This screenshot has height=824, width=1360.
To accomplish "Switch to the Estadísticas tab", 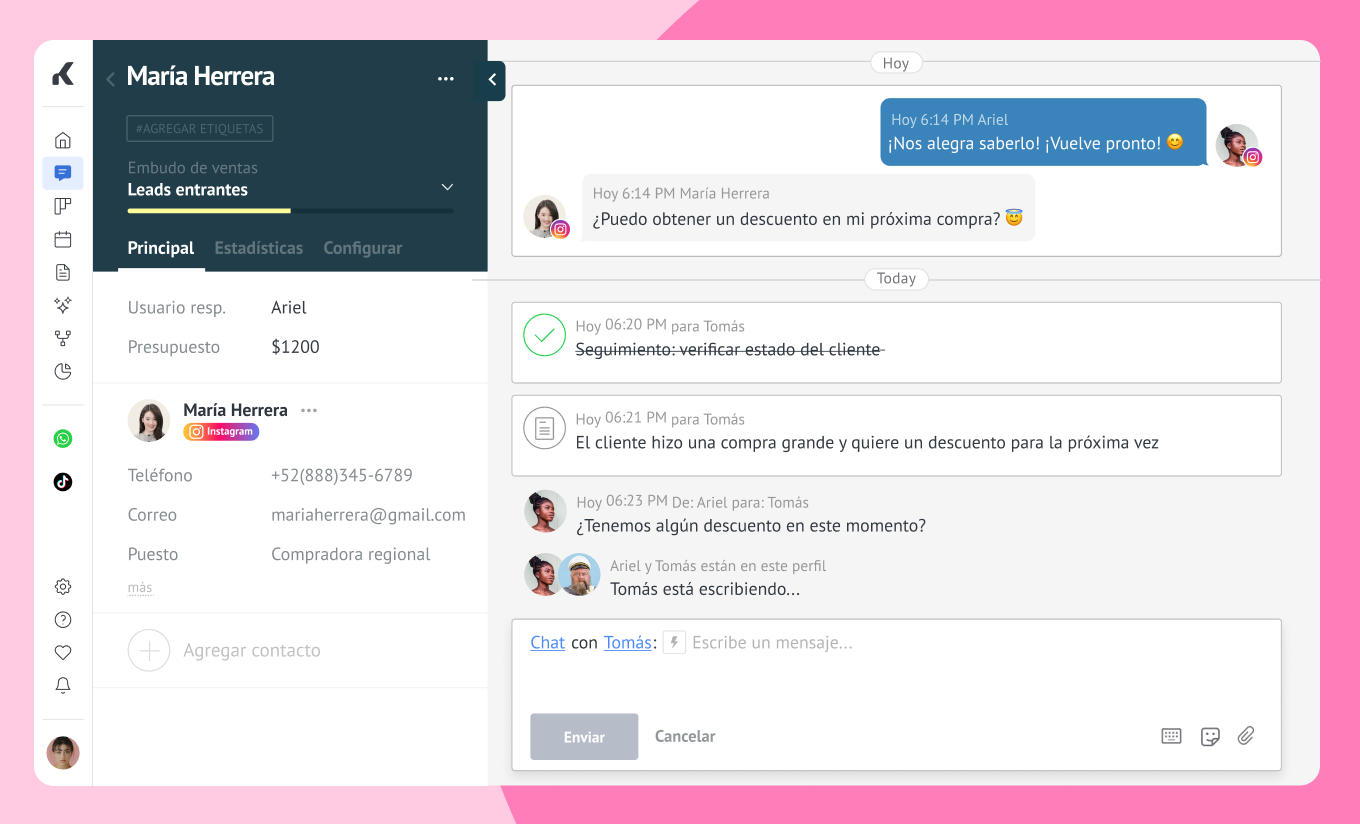I will [258, 248].
